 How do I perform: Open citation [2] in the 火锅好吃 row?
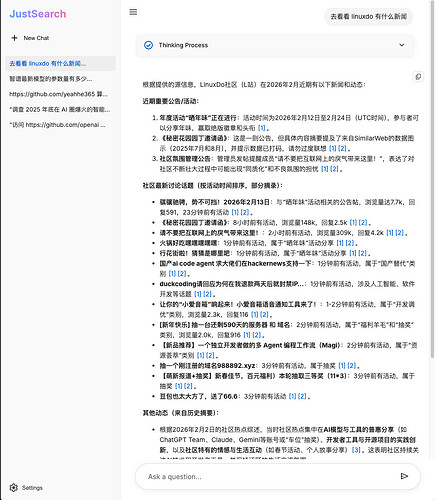[350, 243]
